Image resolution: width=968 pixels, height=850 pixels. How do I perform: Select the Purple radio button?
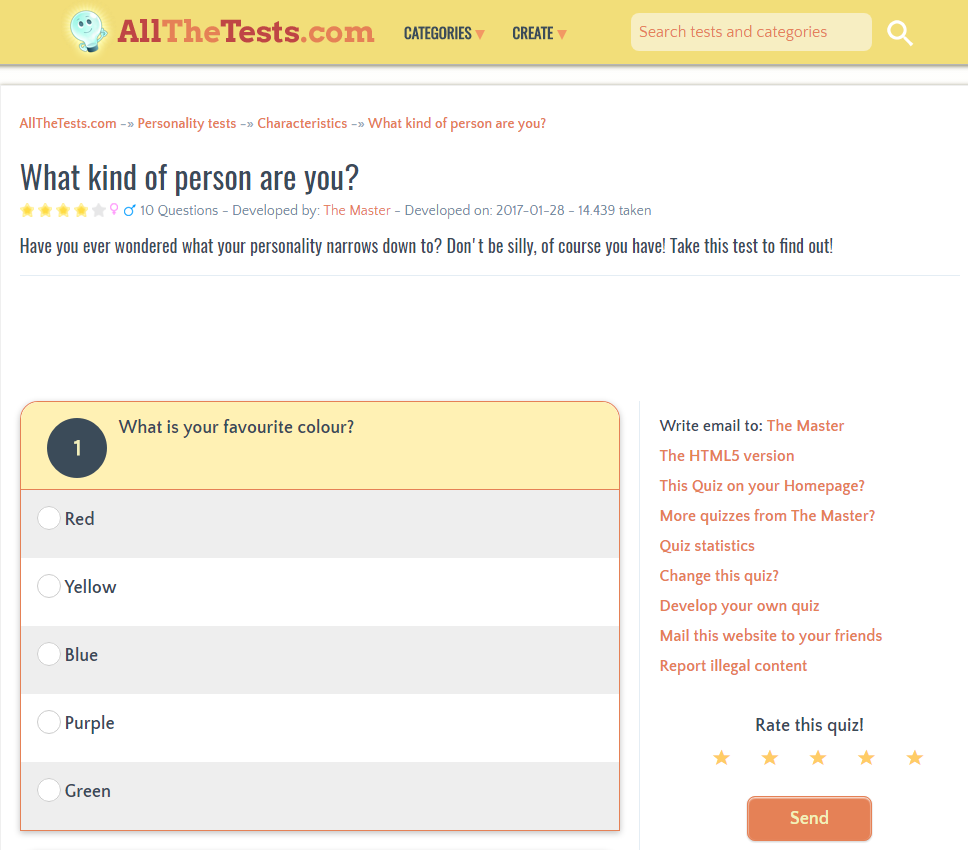(49, 722)
